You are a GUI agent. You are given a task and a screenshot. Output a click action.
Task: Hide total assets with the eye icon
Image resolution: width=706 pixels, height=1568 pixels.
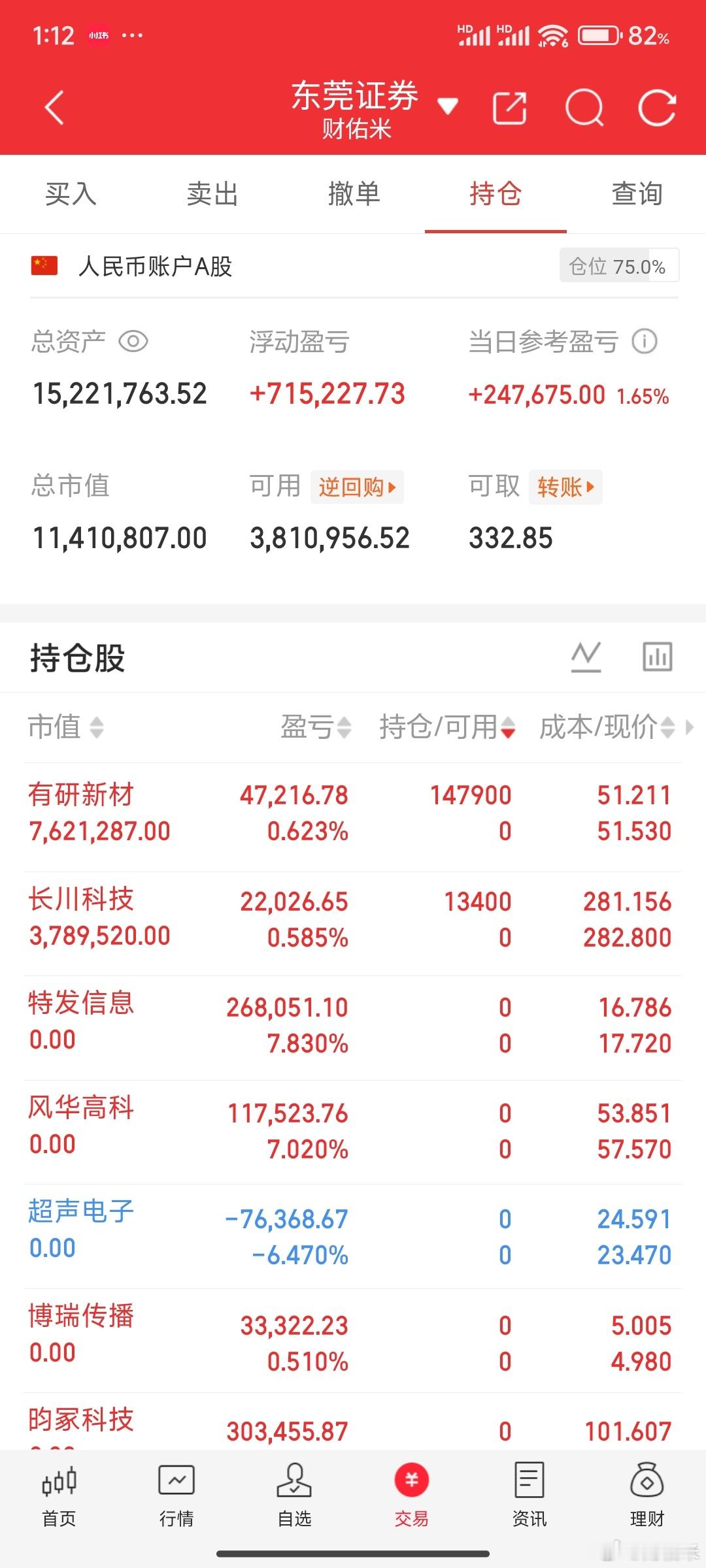click(133, 341)
